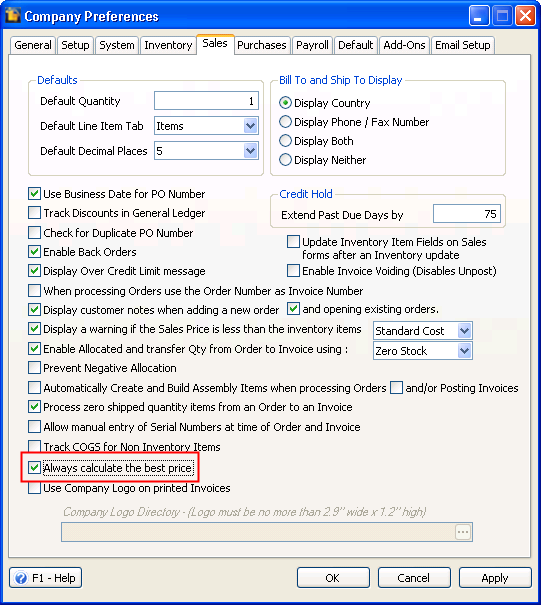Click the Apply button
541x605 pixels.
tap(495, 578)
